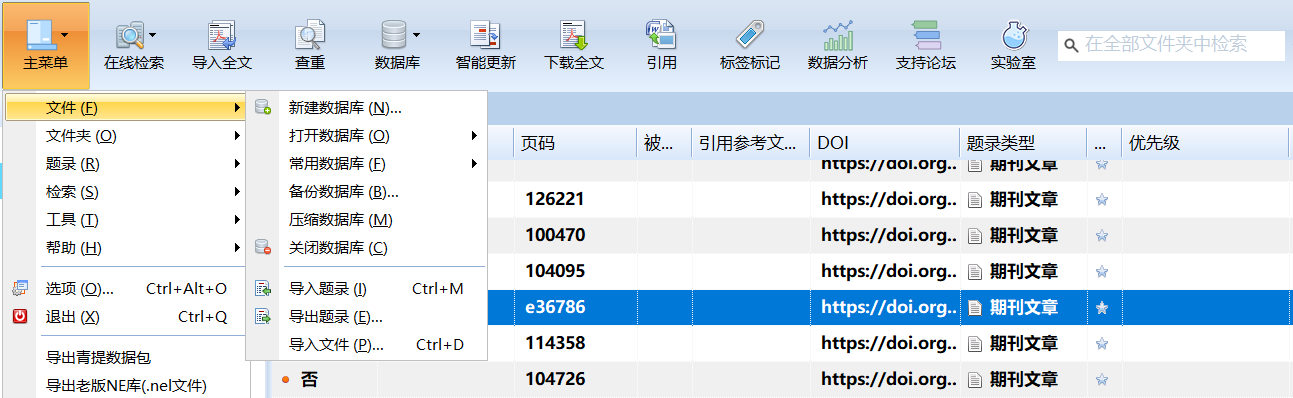Choose 导入题录 (I) menu entry
The height and width of the screenshot is (398, 1293).
tap(366, 289)
